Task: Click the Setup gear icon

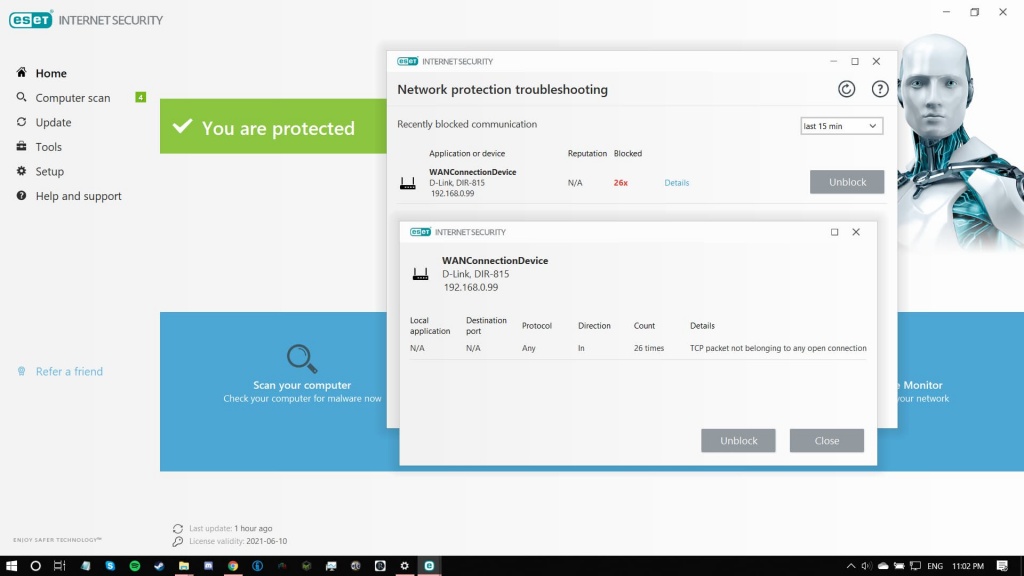Action: click(x=21, y=171)
